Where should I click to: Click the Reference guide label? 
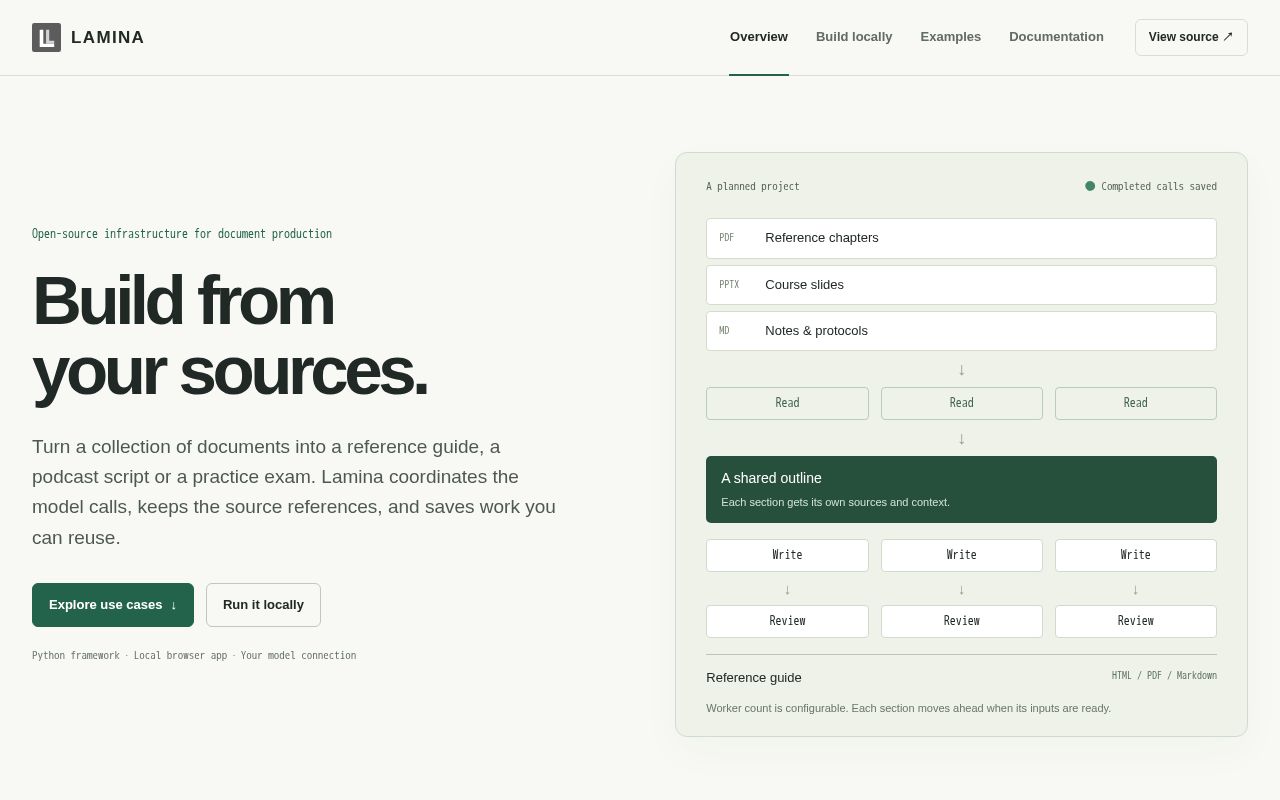coord(754,677)
